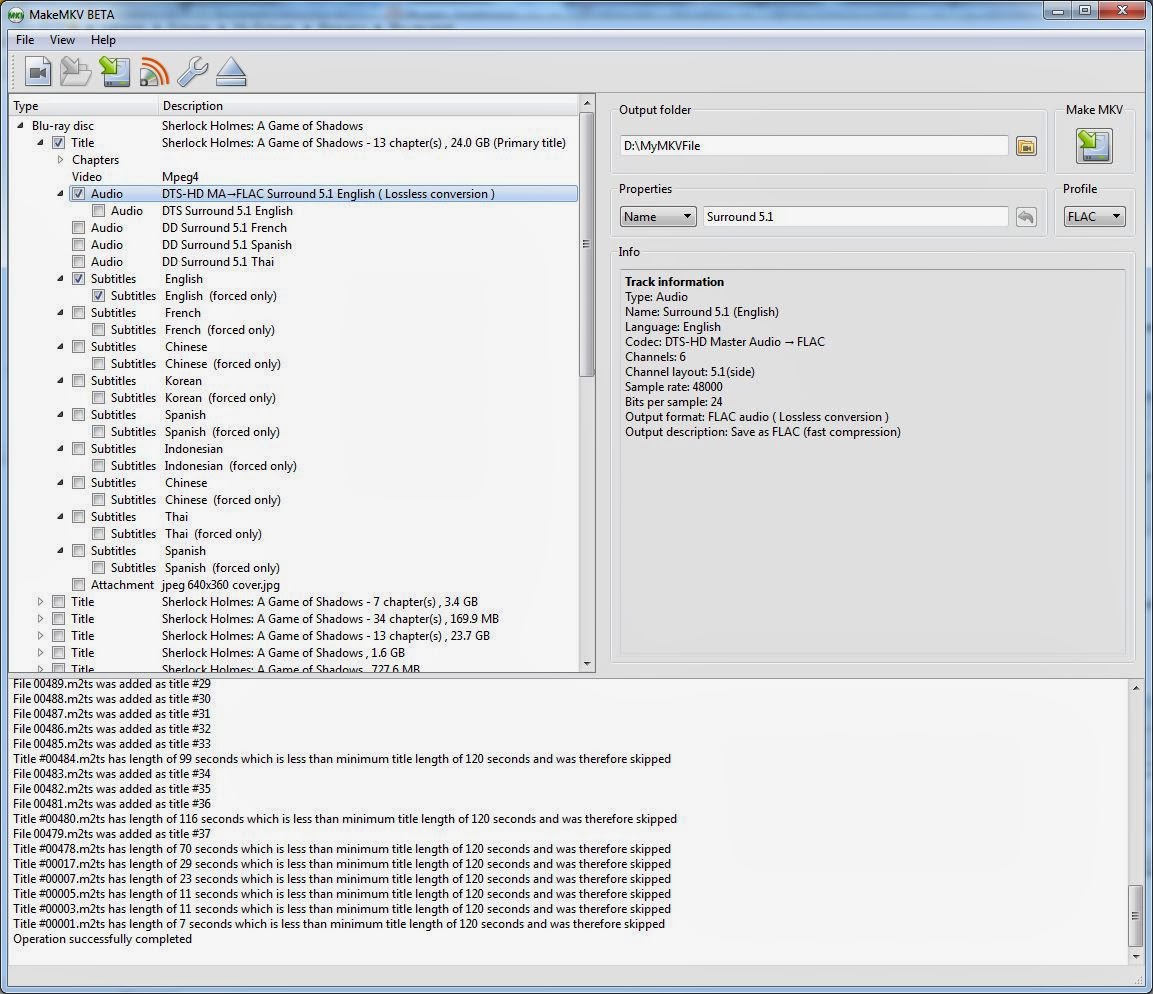Click the output folder path field
Viewport: 1153px width, 994px height.
click(x=814, y=146)
